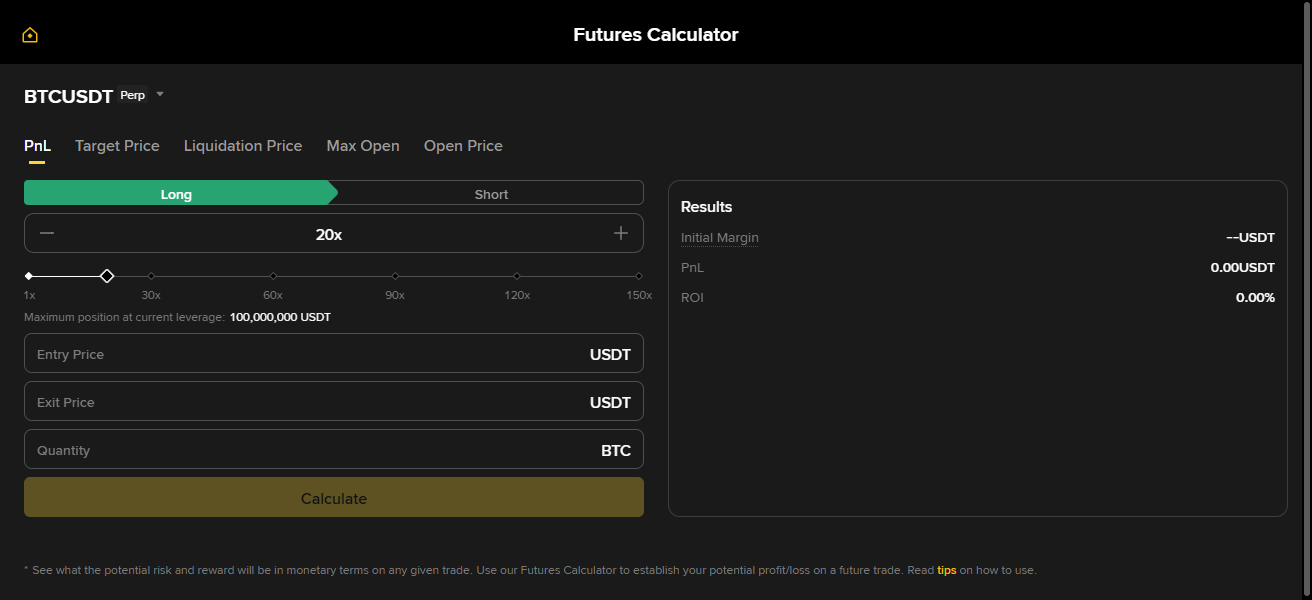This screenshot has height=600, width=1312.
Task: Switch position side to Short
Action: tap(491, 193)
